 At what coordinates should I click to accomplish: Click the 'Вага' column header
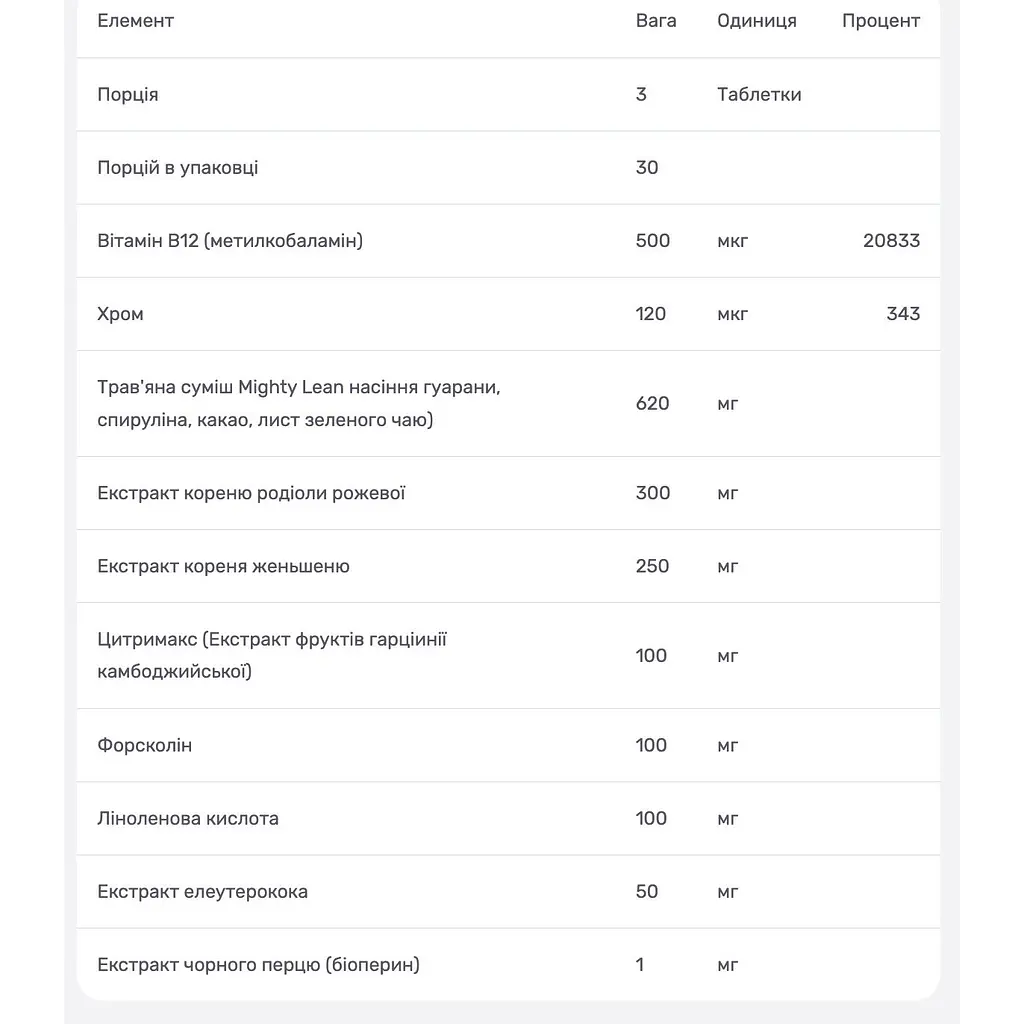pyautogui.click(x=656, y=21)
